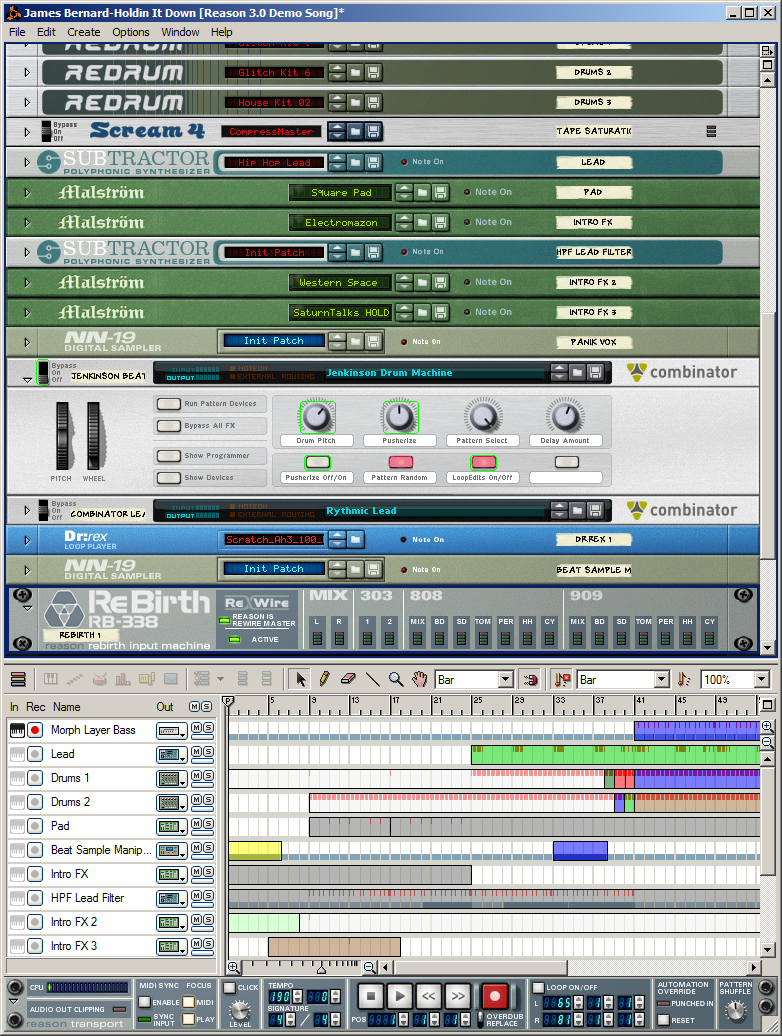Screen dimensions: 782x1036
Task: Select the Line tool
Action: click(372, 679)
